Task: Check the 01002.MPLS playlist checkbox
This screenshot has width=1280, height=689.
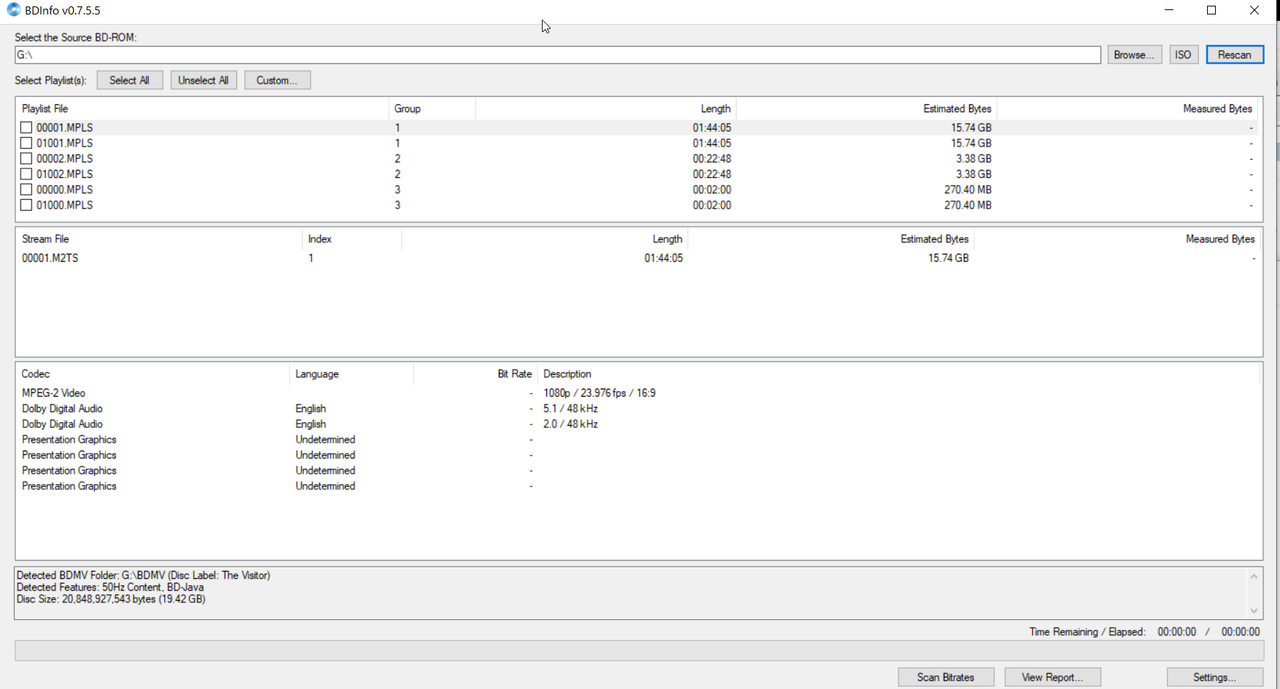Action: [27, 174]
